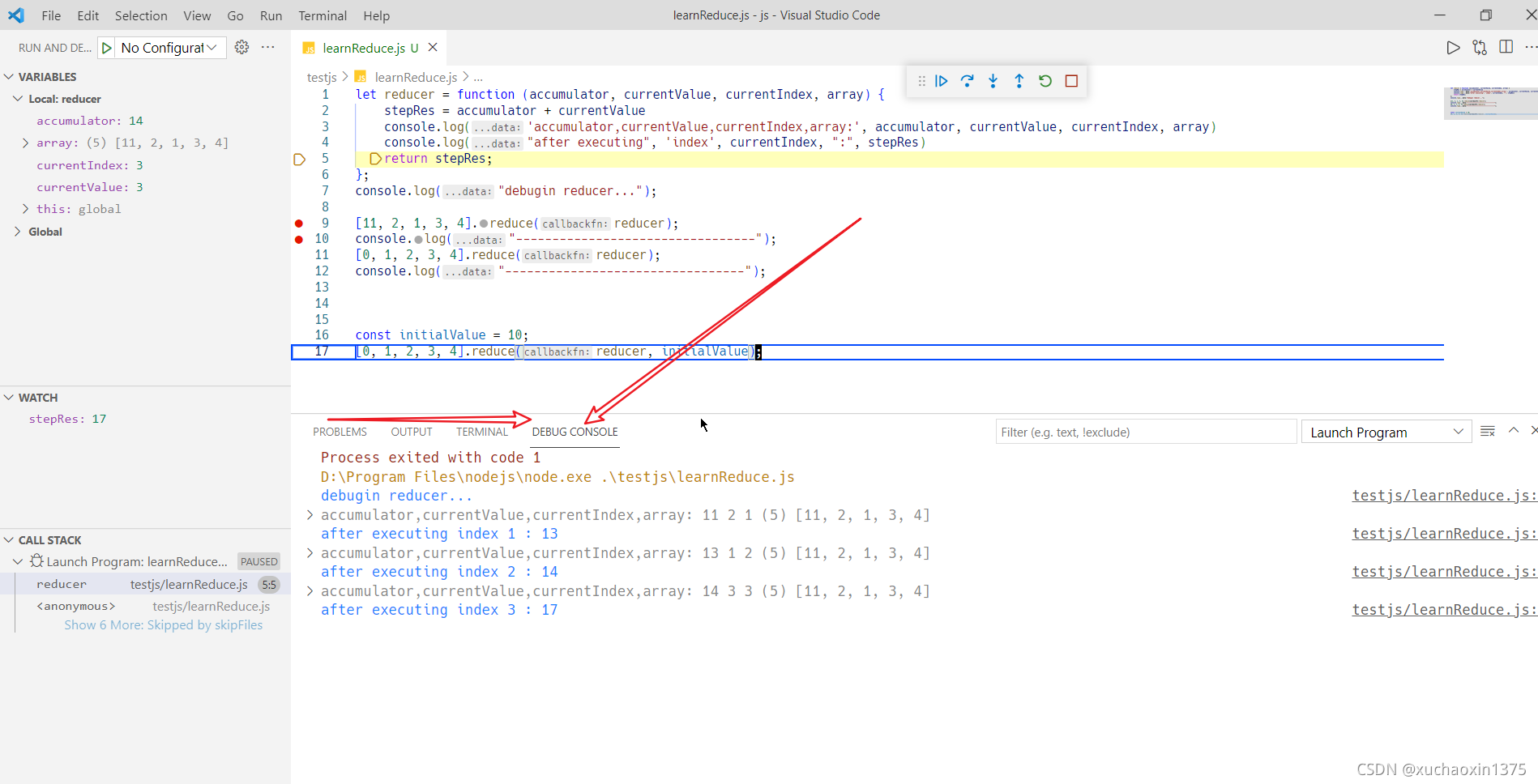Toggle the inline breakpoint on reduce call
The height and width of the screenshot is (784, 1538).
[483, 223]
